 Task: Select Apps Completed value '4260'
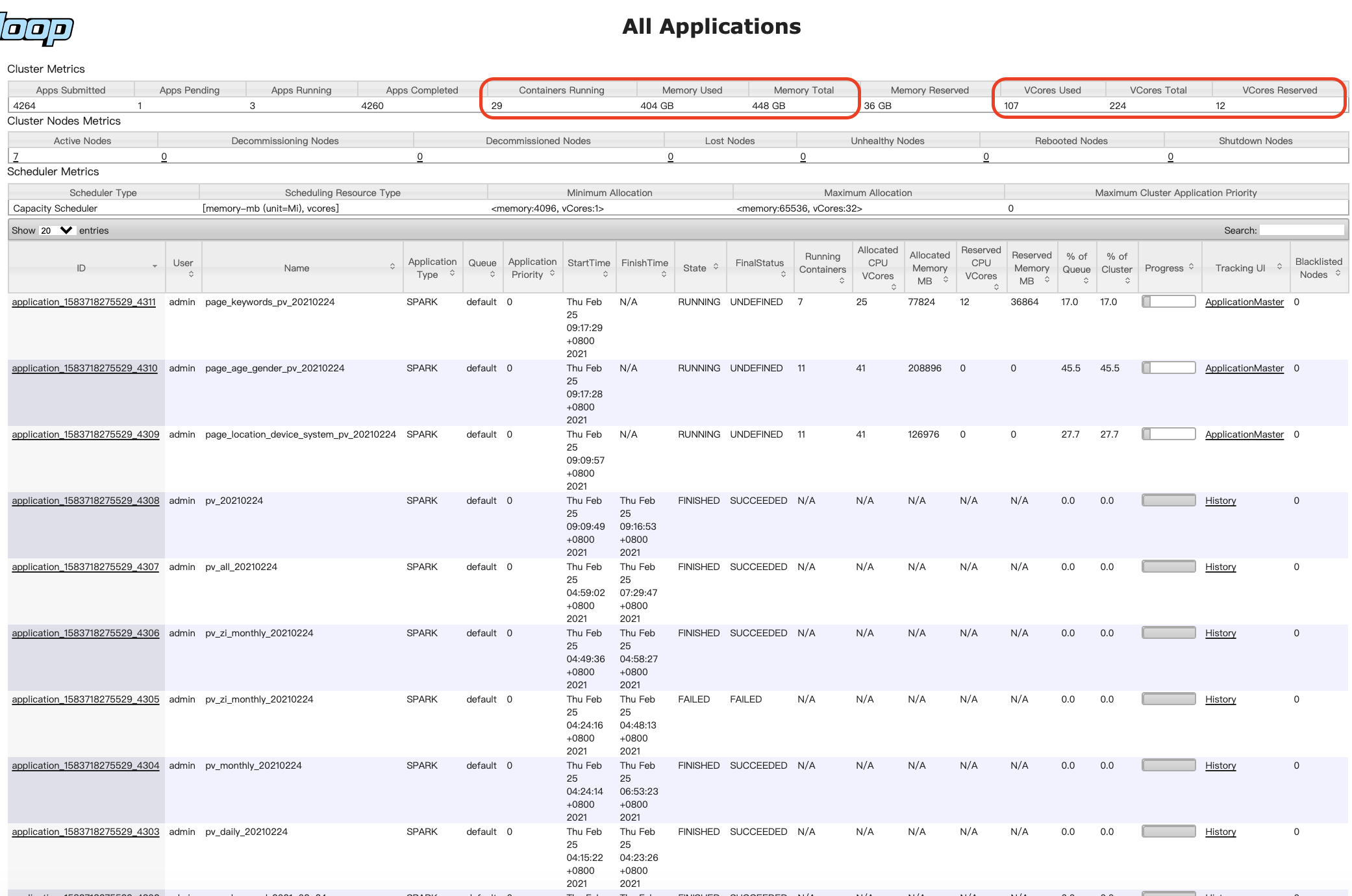[x=372, y=106]
